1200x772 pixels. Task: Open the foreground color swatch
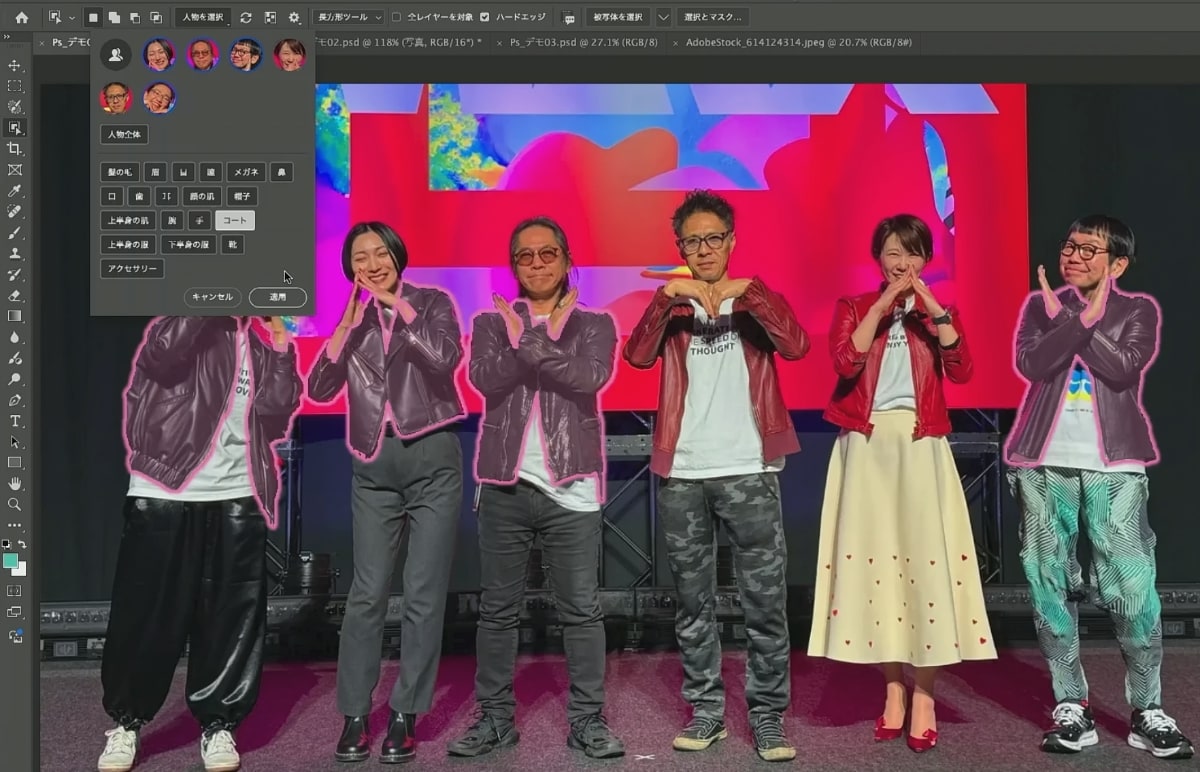(x=10, y=561)
